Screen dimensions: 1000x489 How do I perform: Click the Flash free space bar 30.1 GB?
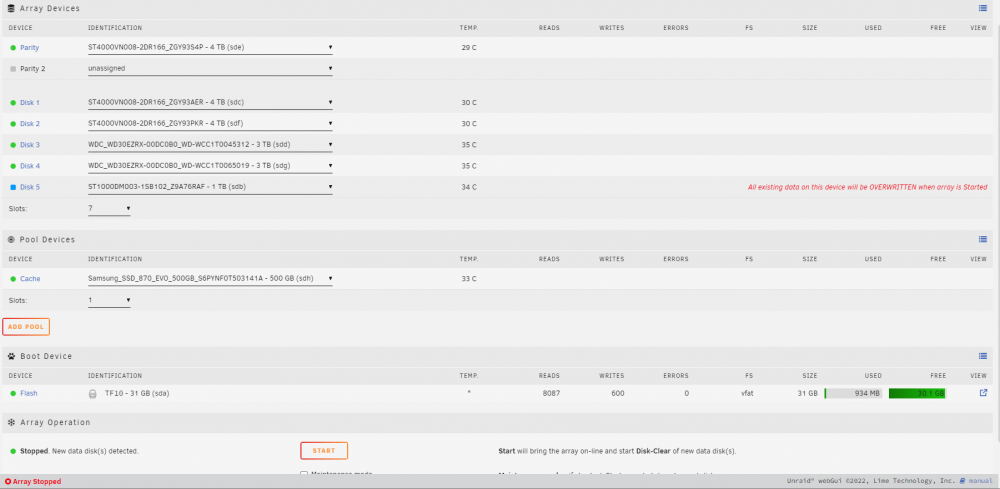click(x=917, y=393)
